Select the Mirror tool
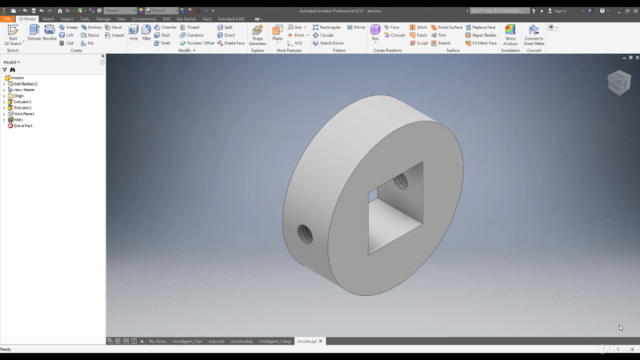This screenshot has width=640, height=360. [x=356, y=27]
